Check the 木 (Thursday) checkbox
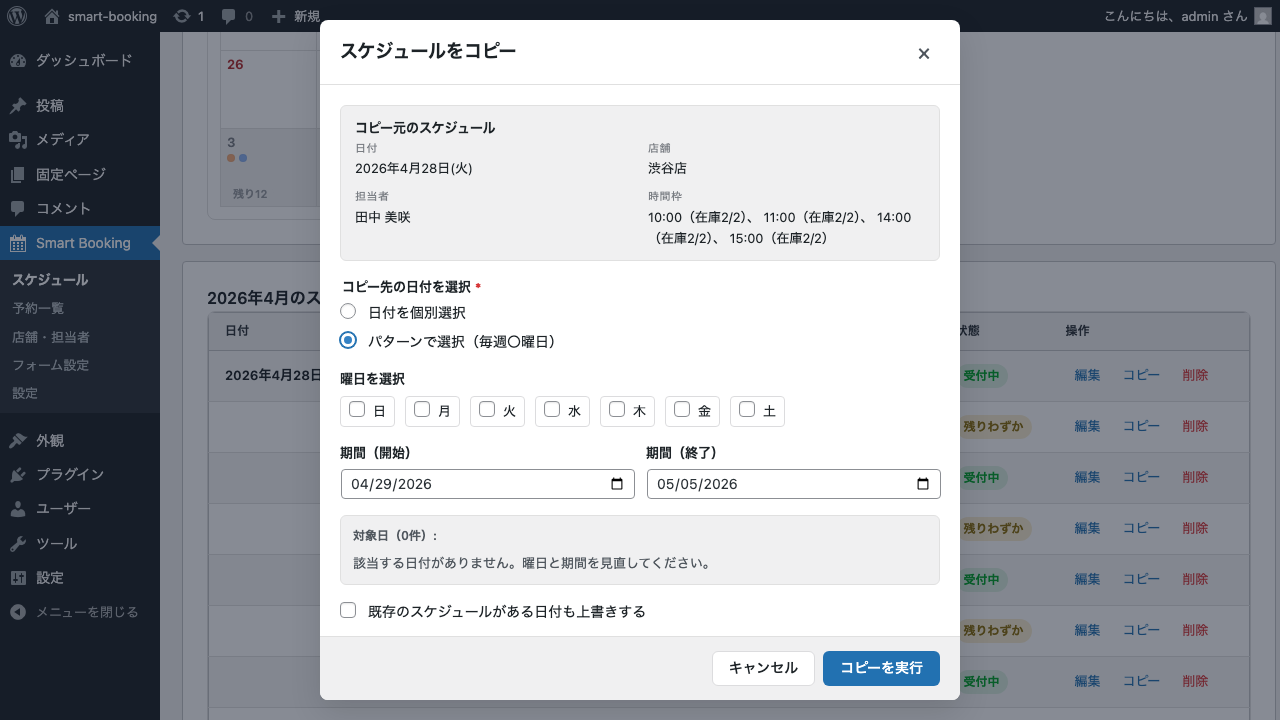1280x720 pixels. (617, 409)
